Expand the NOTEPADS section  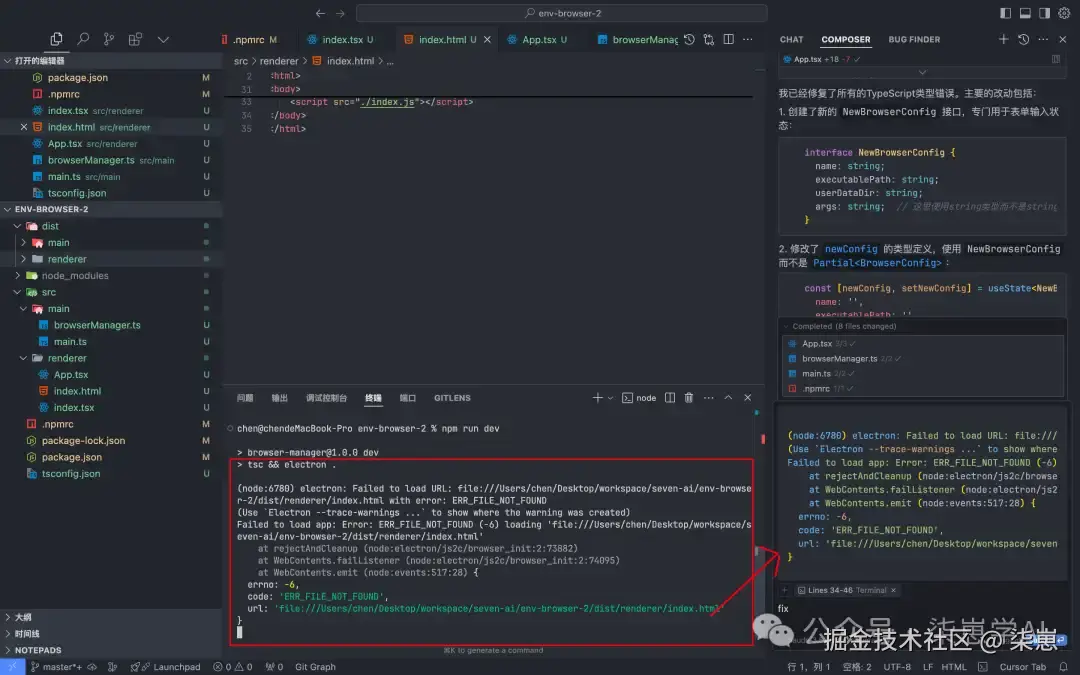[33, 650]
